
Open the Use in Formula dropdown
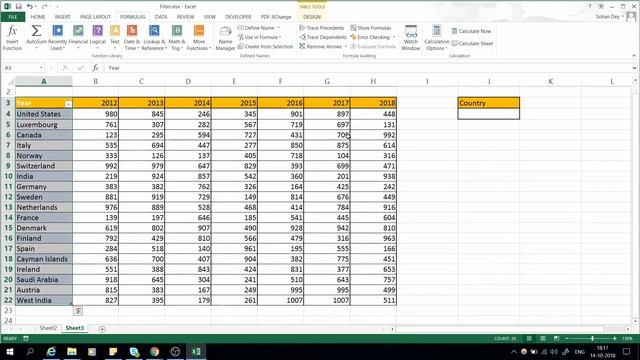click(260, 37)
